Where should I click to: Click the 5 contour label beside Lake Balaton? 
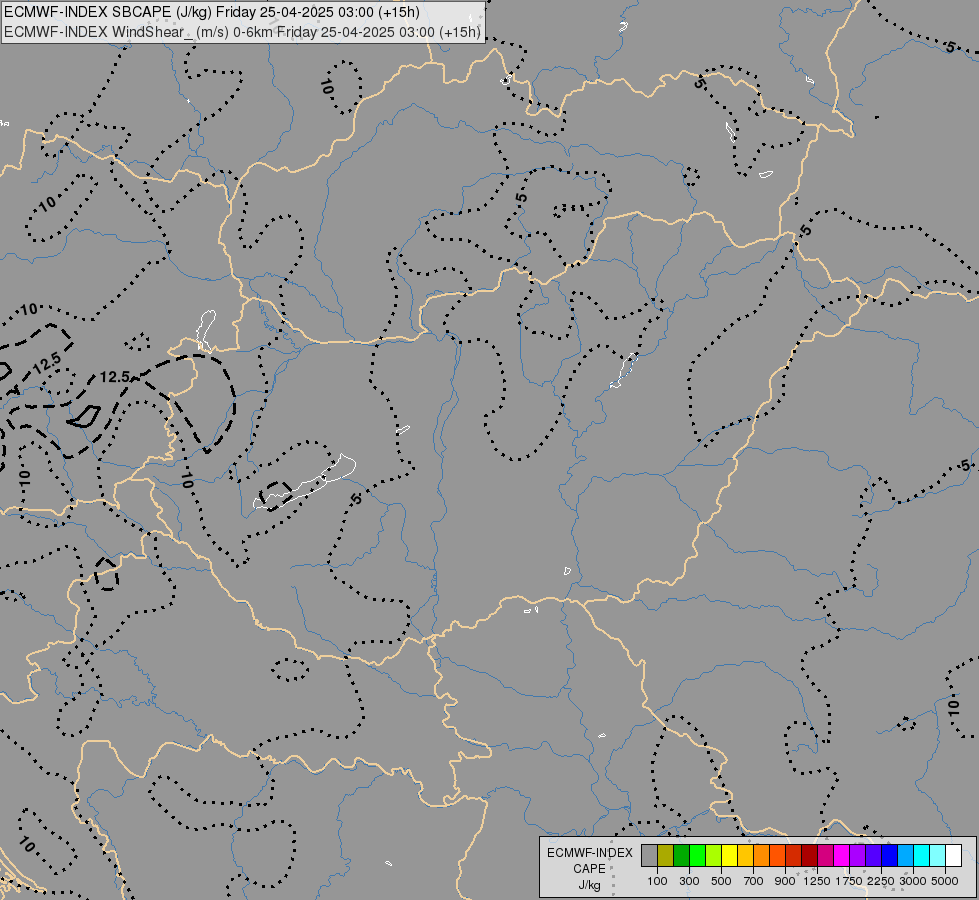coord(356,499)
